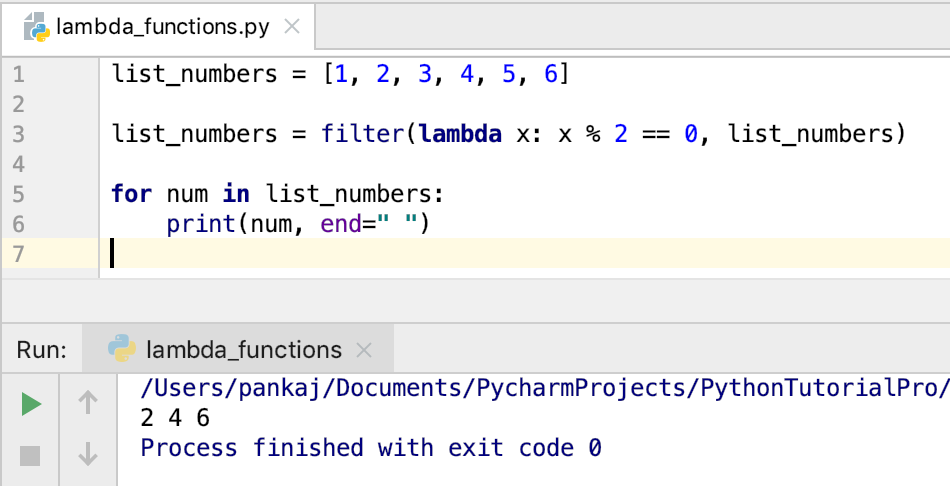Viewport: 950px width, 486px height.
Task: Click the lambda keyword in the code
Action: 460,133
